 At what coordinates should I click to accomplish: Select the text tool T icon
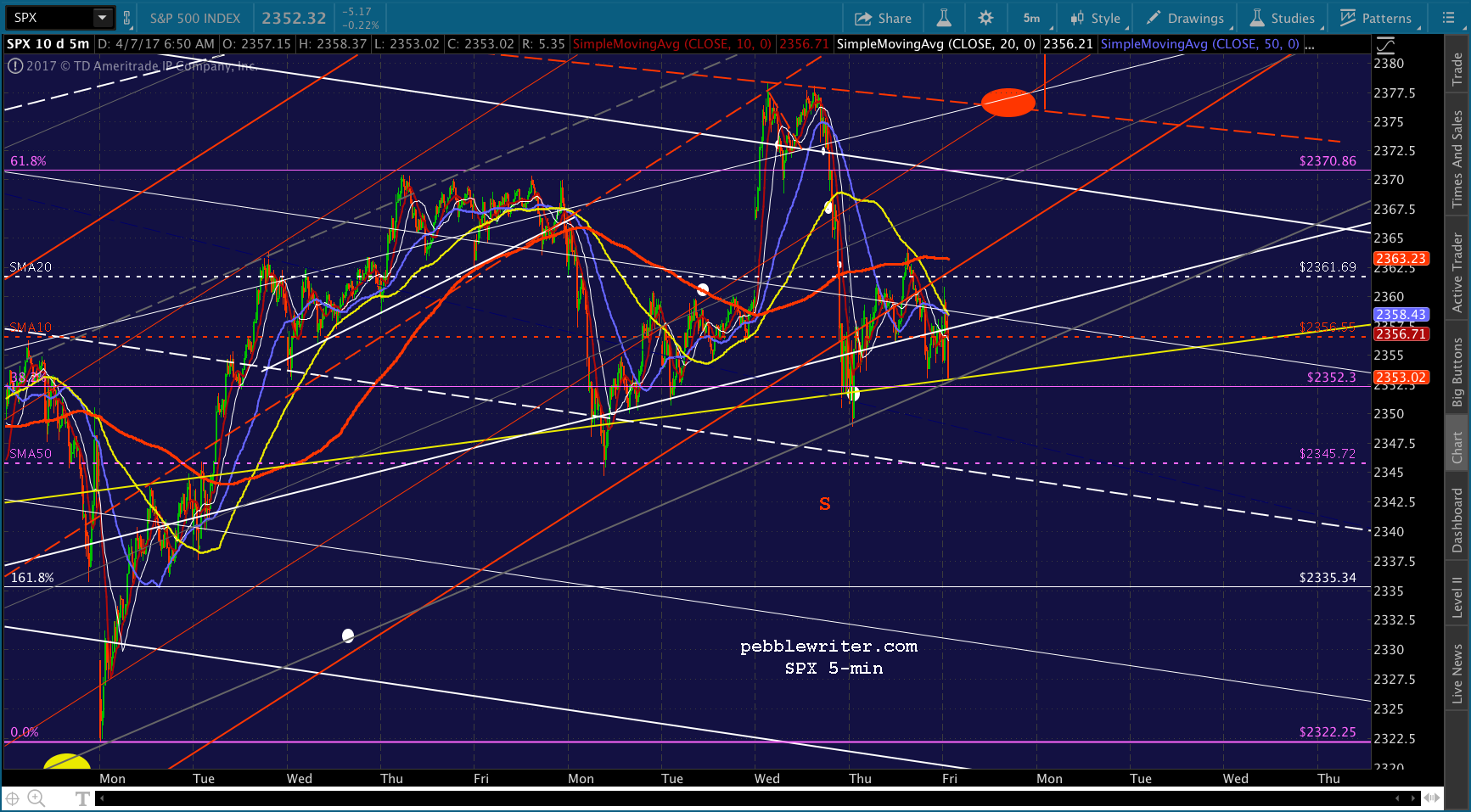[82, 798]
